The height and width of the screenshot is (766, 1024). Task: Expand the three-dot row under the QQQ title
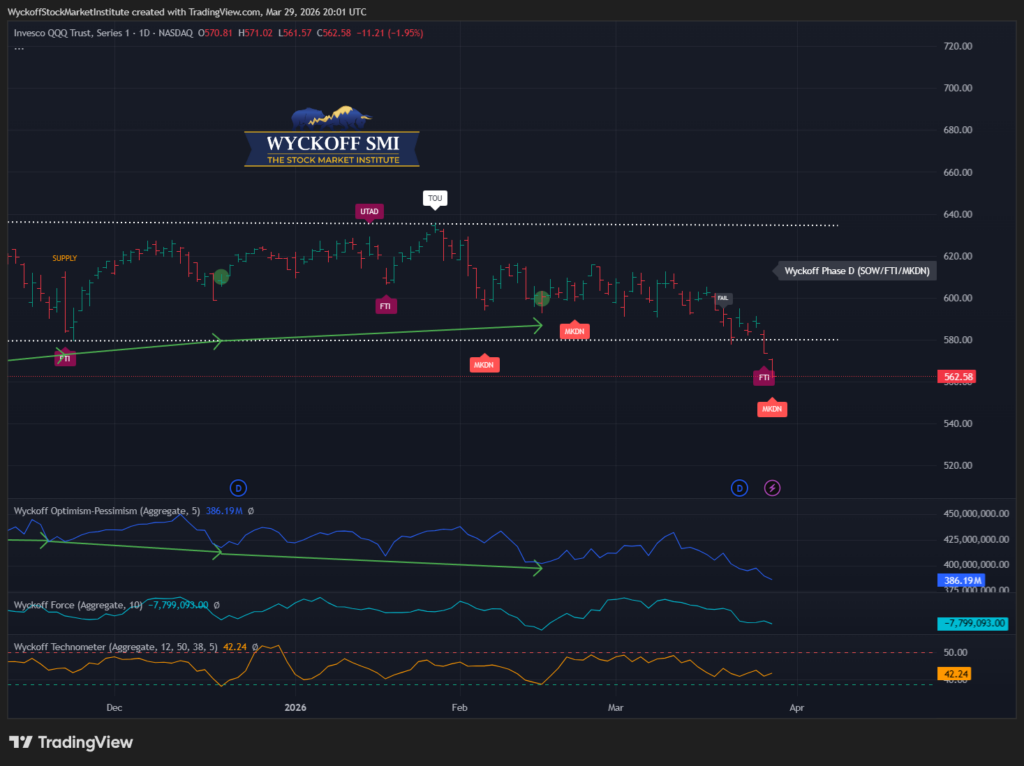[19, 47]
